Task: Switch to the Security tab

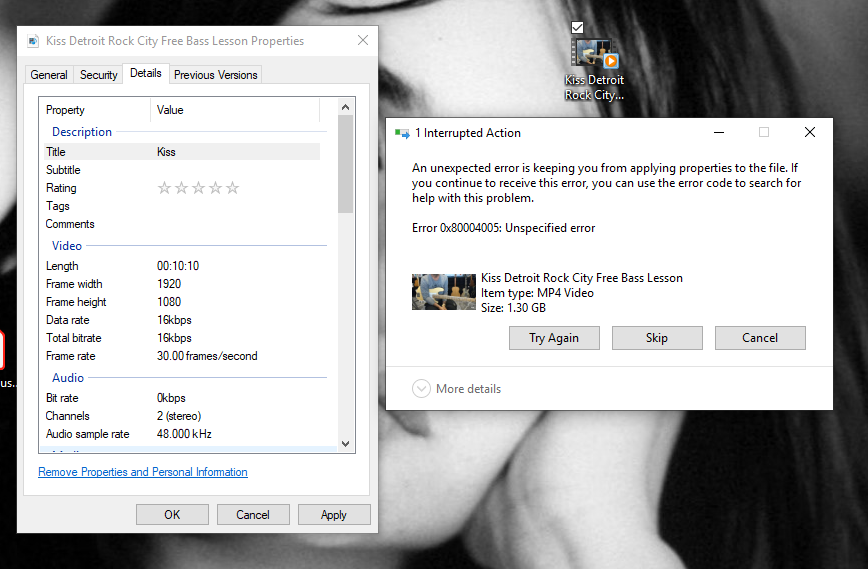Action: 99,75
